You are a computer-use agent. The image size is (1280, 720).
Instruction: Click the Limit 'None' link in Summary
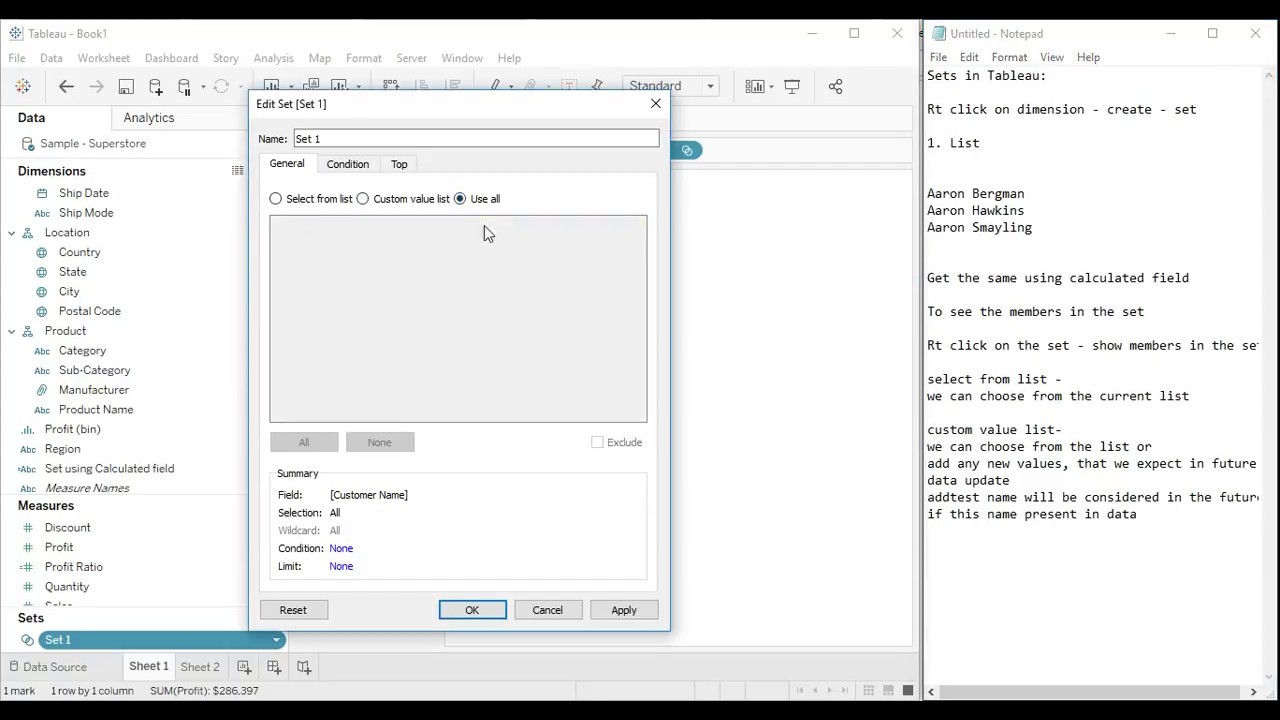341,566
